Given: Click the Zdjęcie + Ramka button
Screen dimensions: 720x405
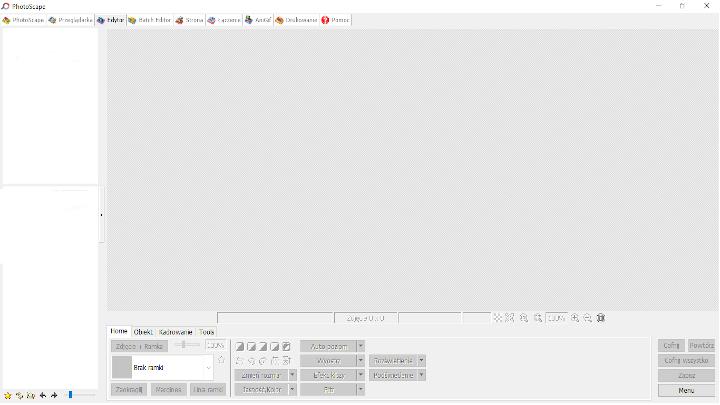Looking at the screenshot, I should 139,346.
